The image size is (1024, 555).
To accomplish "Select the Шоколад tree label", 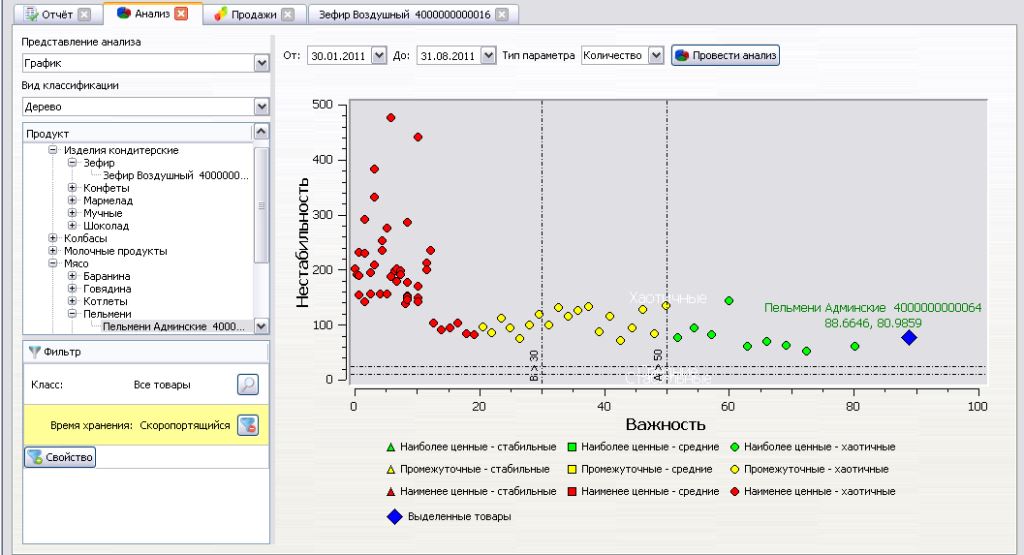I will click(106, 226).
